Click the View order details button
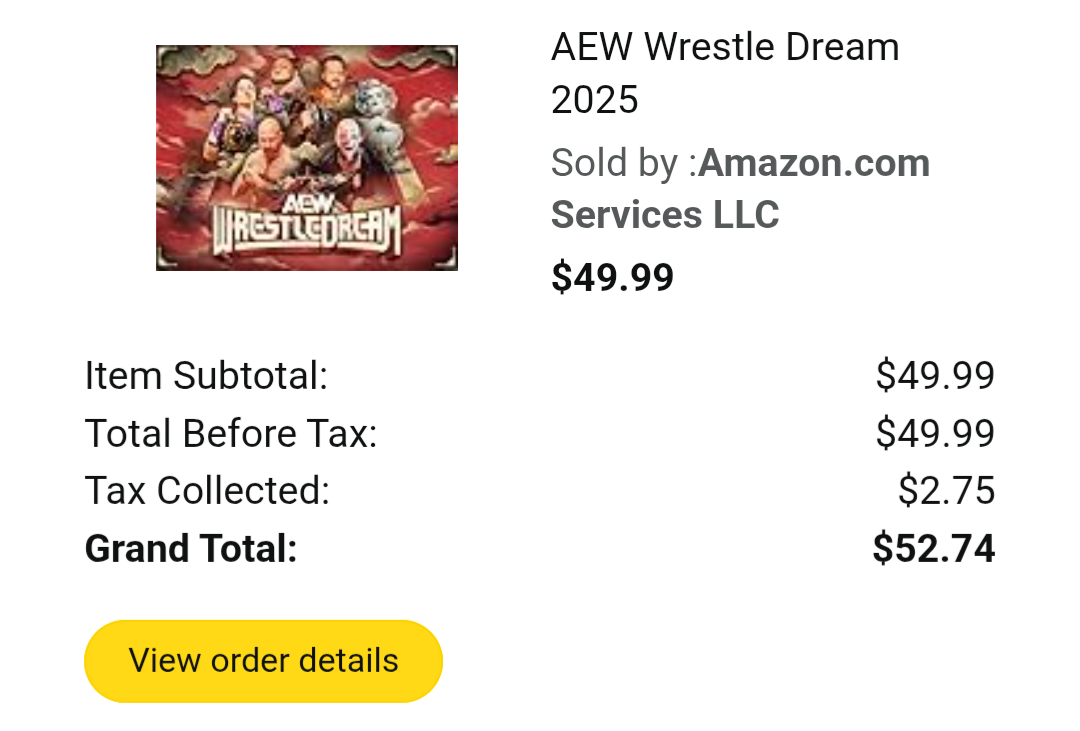The height and width of the screenshot is (731, 1080). (x=263, y=661)
